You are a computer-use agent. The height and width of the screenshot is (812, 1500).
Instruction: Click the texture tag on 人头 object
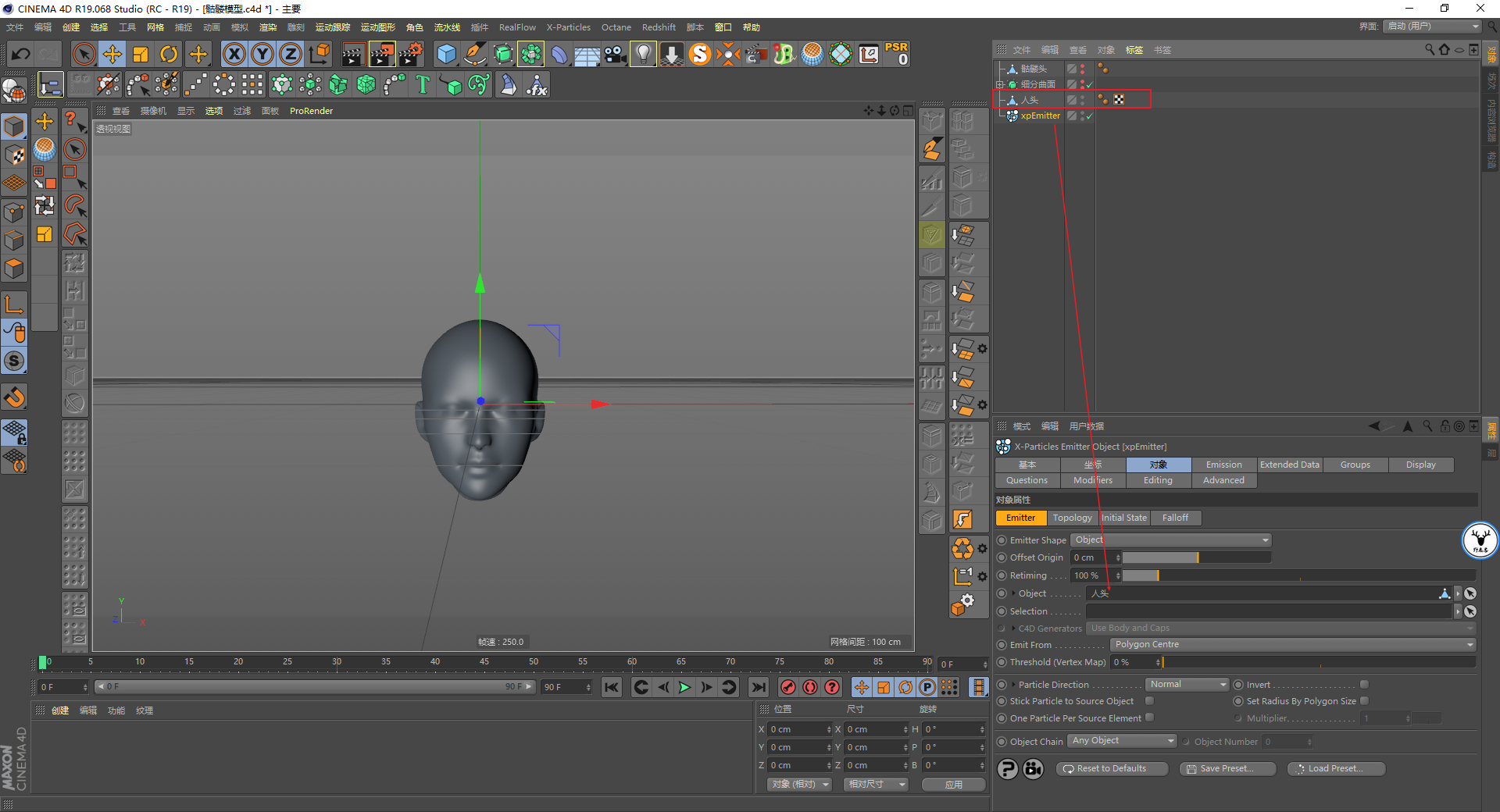(1120, 100)
